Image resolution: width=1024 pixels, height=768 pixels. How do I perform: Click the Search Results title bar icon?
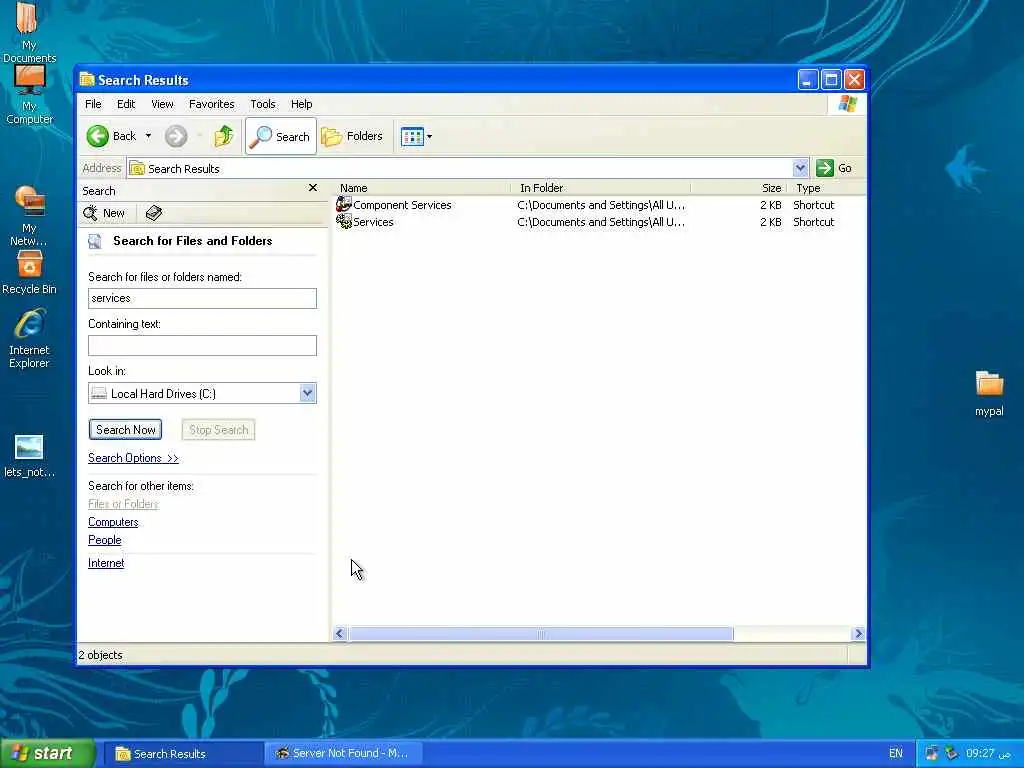(x=87, y=80)
